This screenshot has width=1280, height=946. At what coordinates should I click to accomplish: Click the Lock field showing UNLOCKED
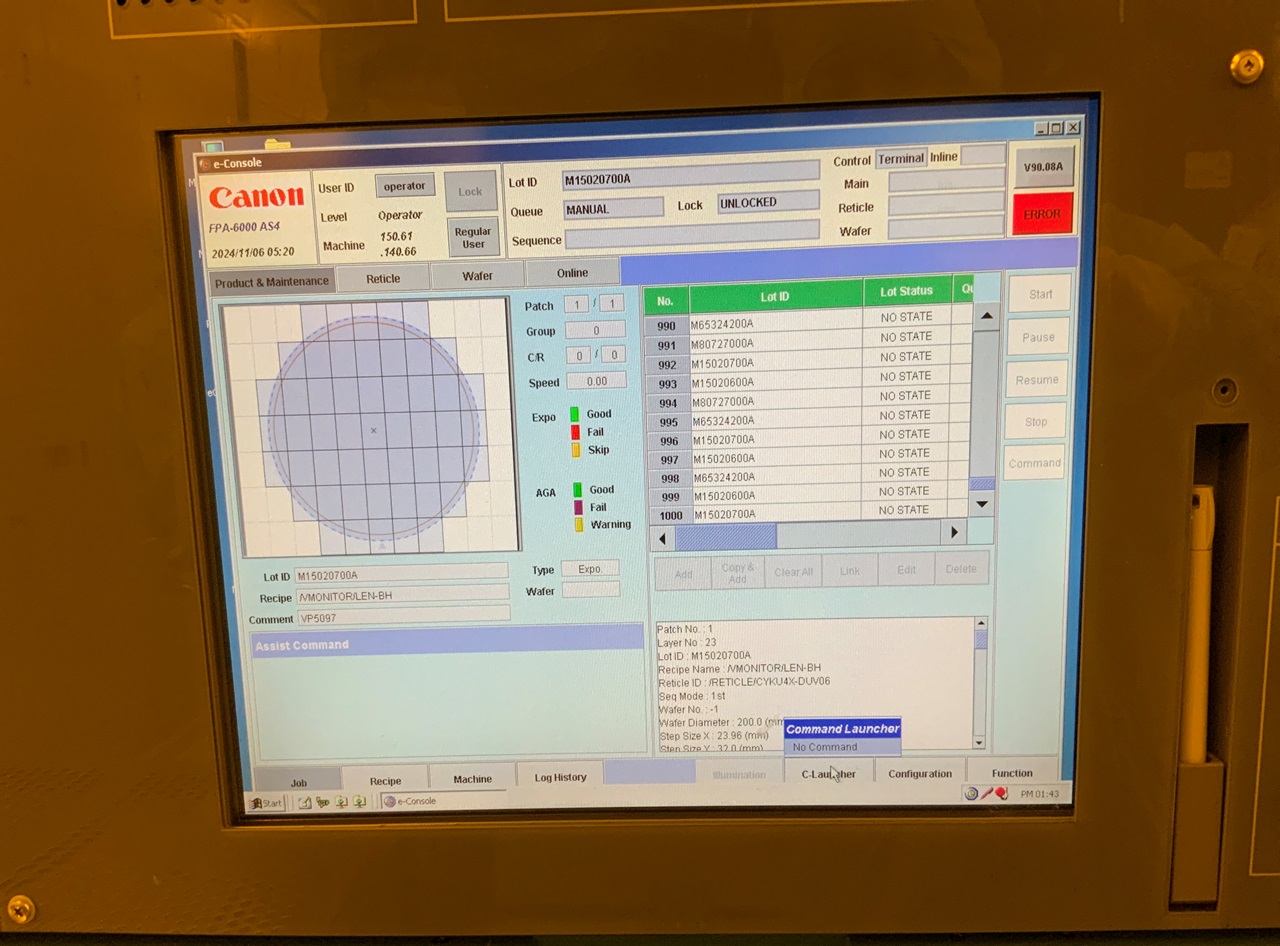point(768,203)
